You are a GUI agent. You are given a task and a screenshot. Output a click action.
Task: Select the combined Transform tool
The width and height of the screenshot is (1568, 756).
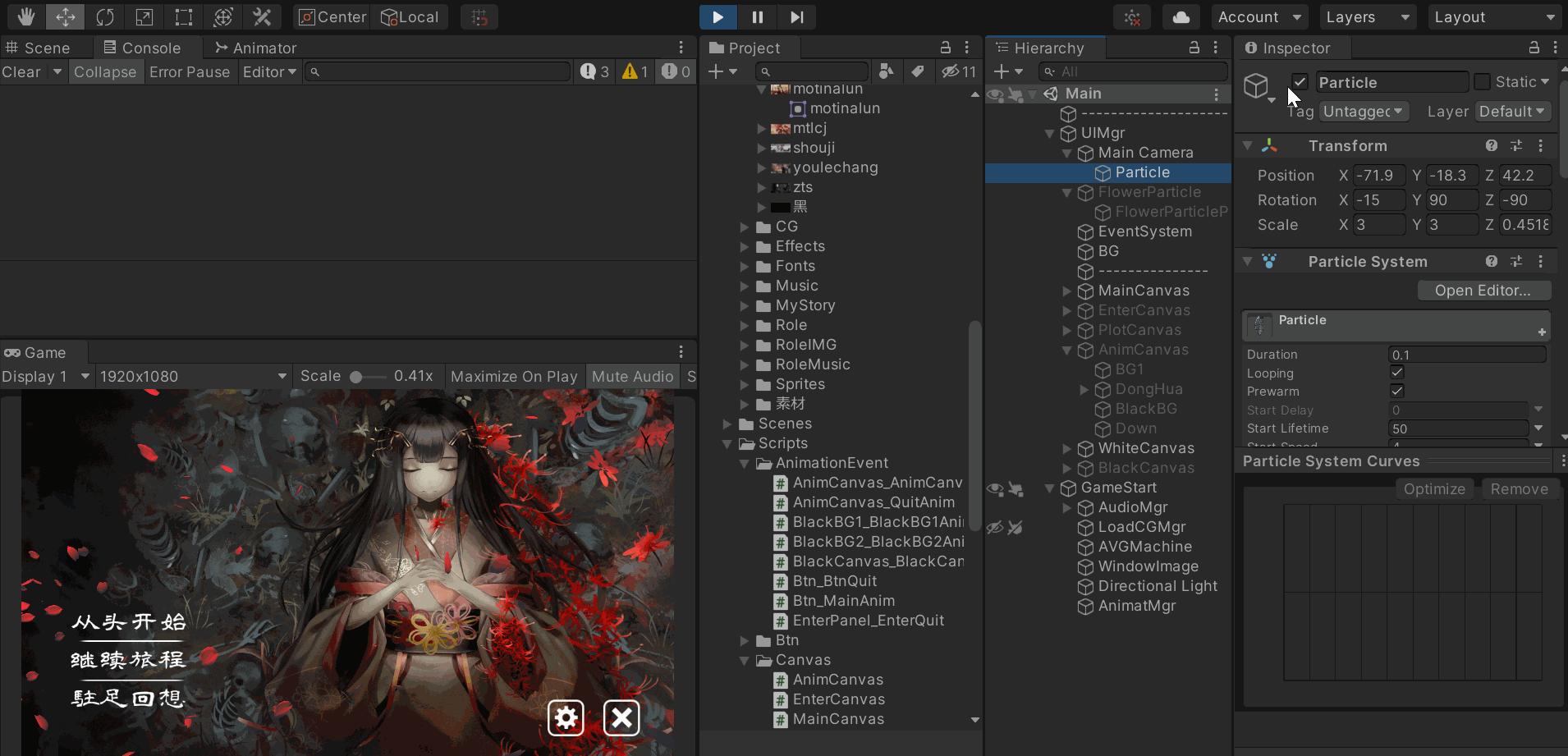223,16
